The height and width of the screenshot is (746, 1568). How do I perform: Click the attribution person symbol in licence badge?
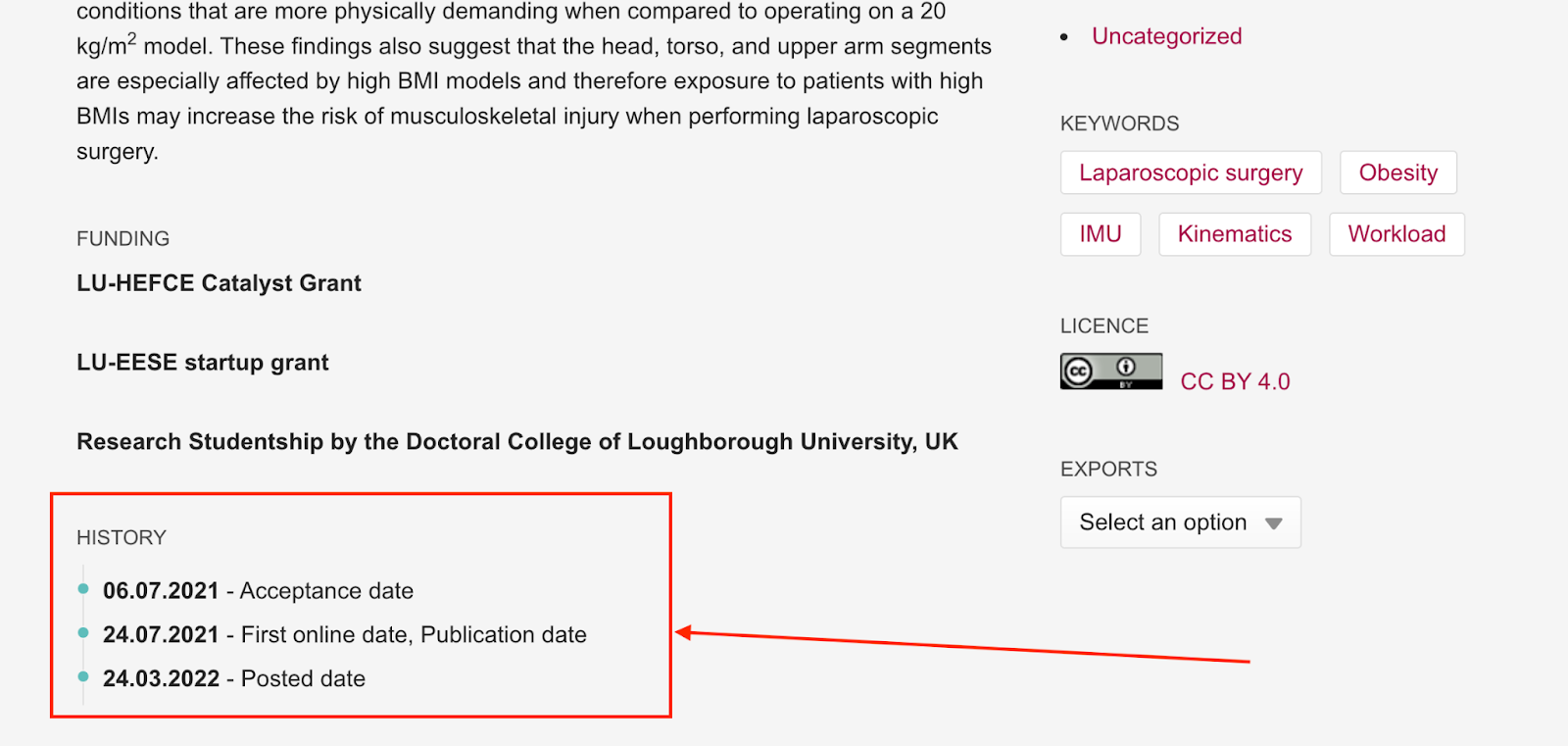pyautogui.click(x=1126, y=367)
